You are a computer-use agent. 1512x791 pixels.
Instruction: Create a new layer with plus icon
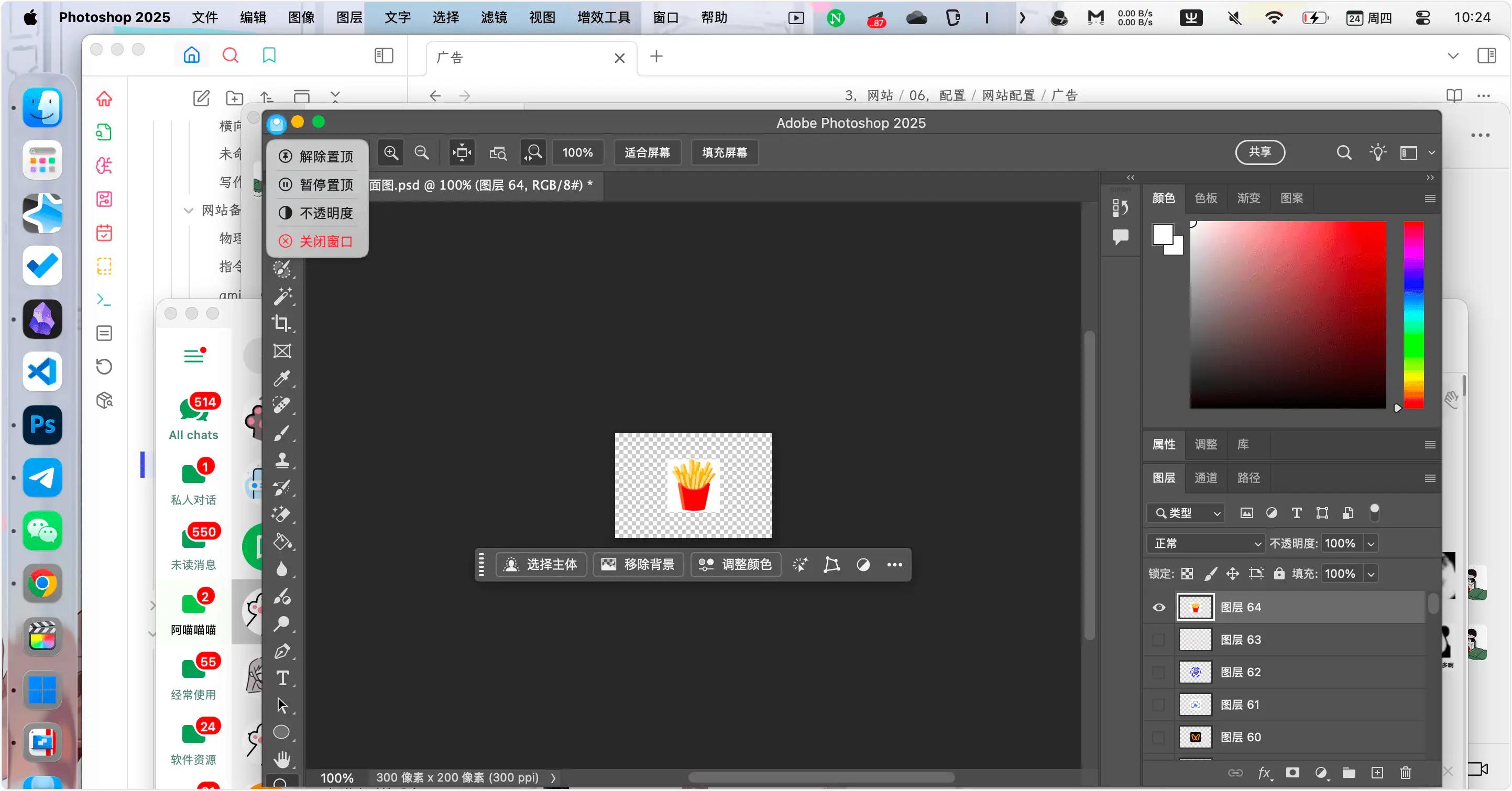pos(1377,773)
